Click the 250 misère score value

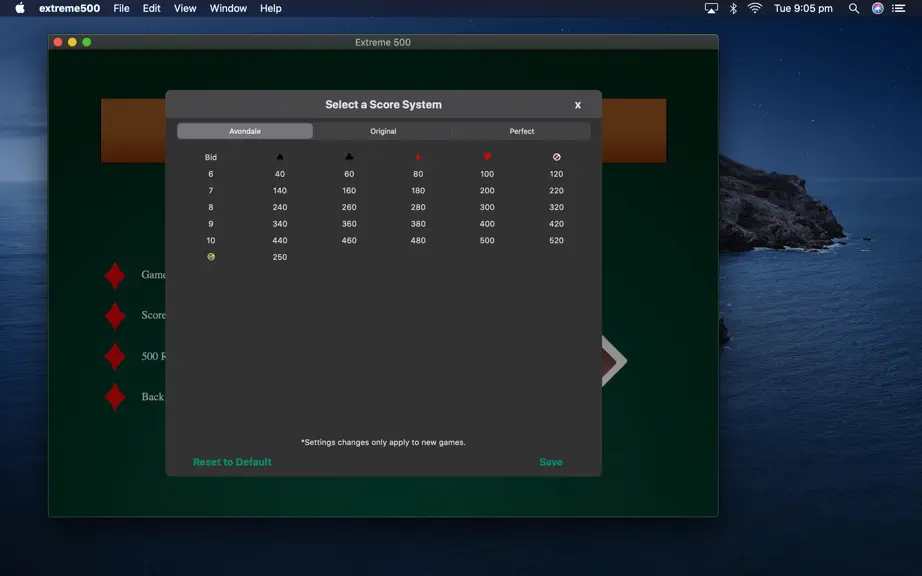coord(280,257)
